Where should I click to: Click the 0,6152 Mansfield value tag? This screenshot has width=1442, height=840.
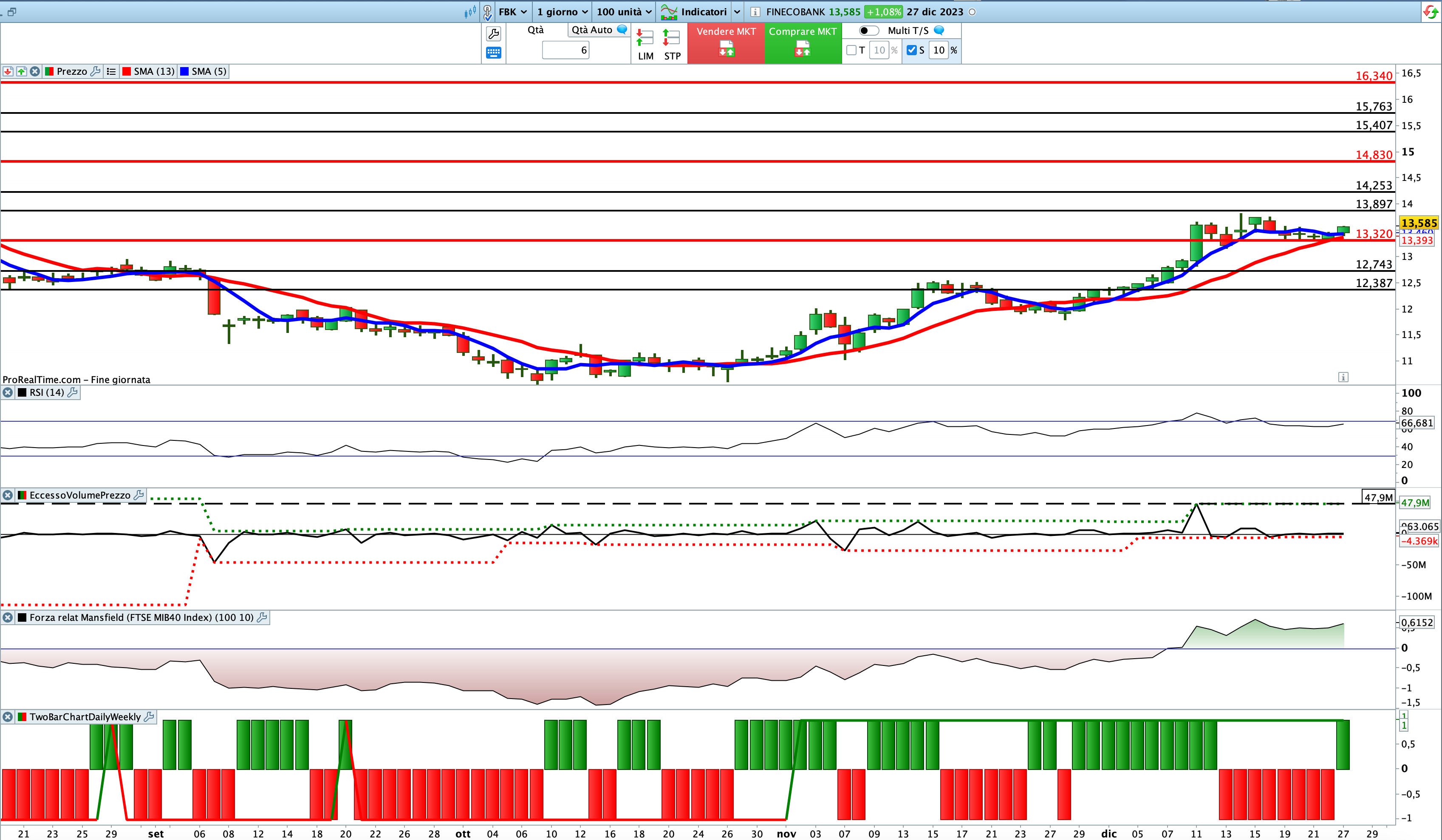[1417, 623]
